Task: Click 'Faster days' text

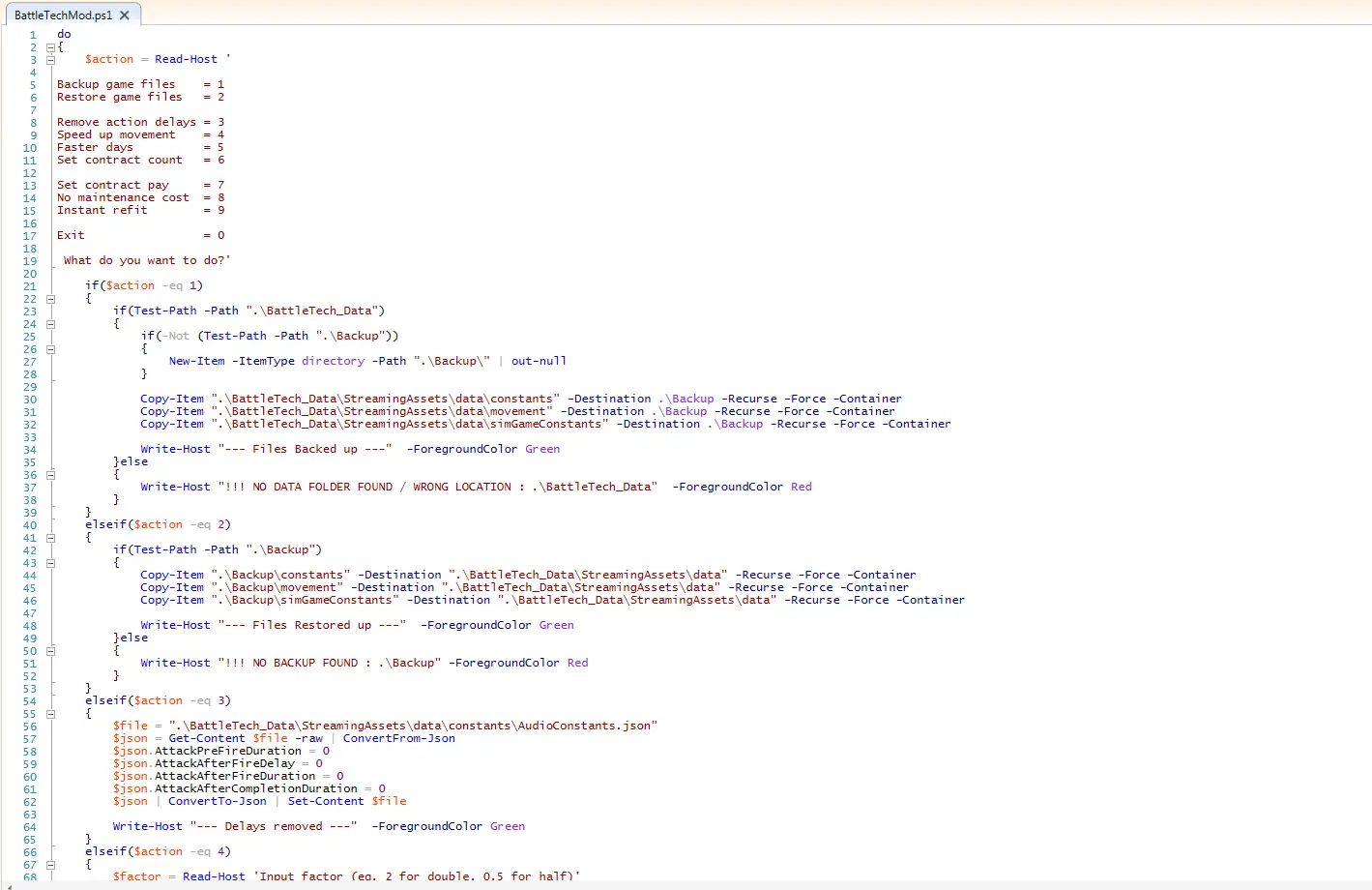Action: [x=95, y=147]
